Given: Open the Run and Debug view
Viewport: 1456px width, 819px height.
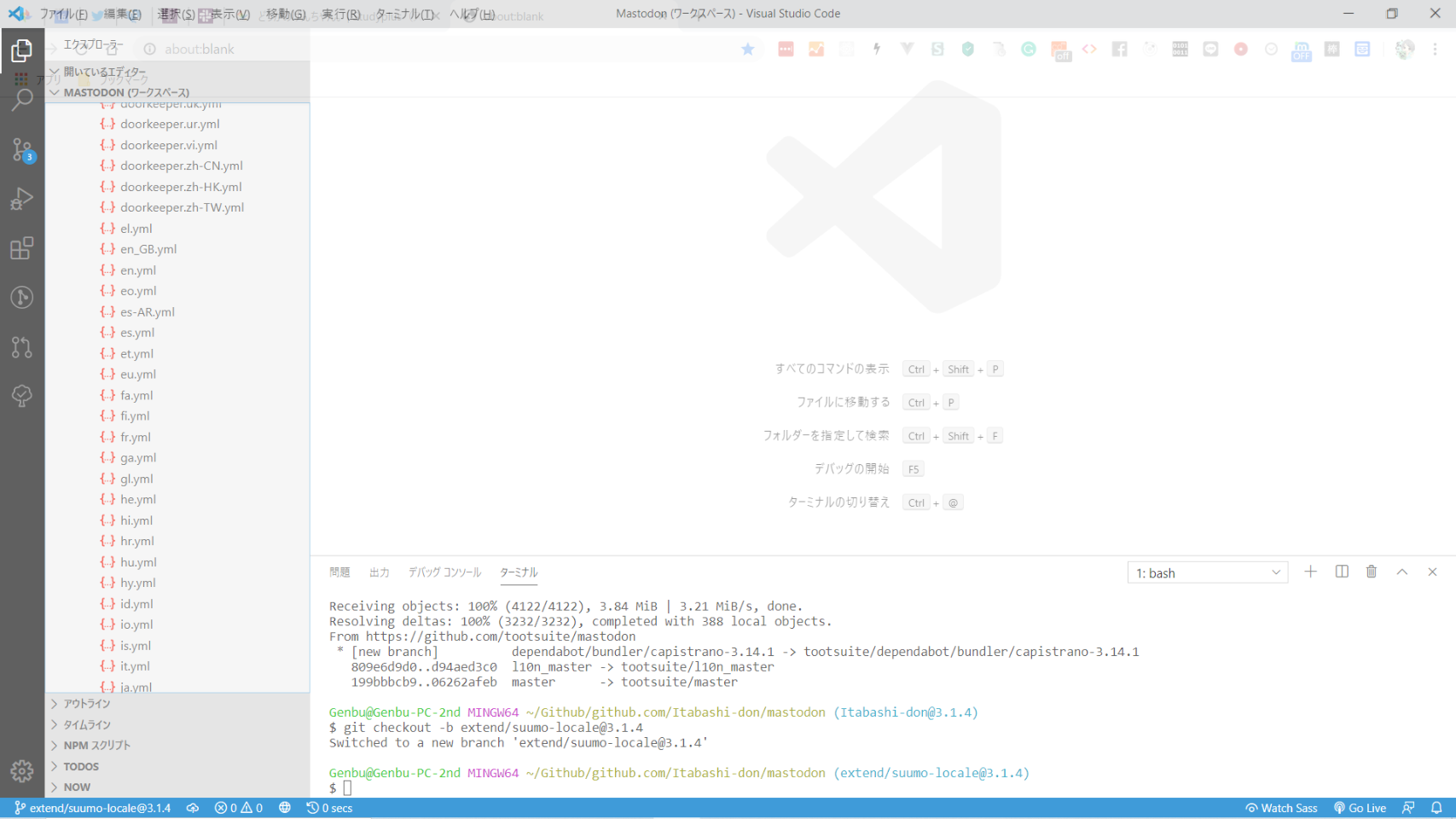Looking at the screenshot, I should click(x=22, y=199).
